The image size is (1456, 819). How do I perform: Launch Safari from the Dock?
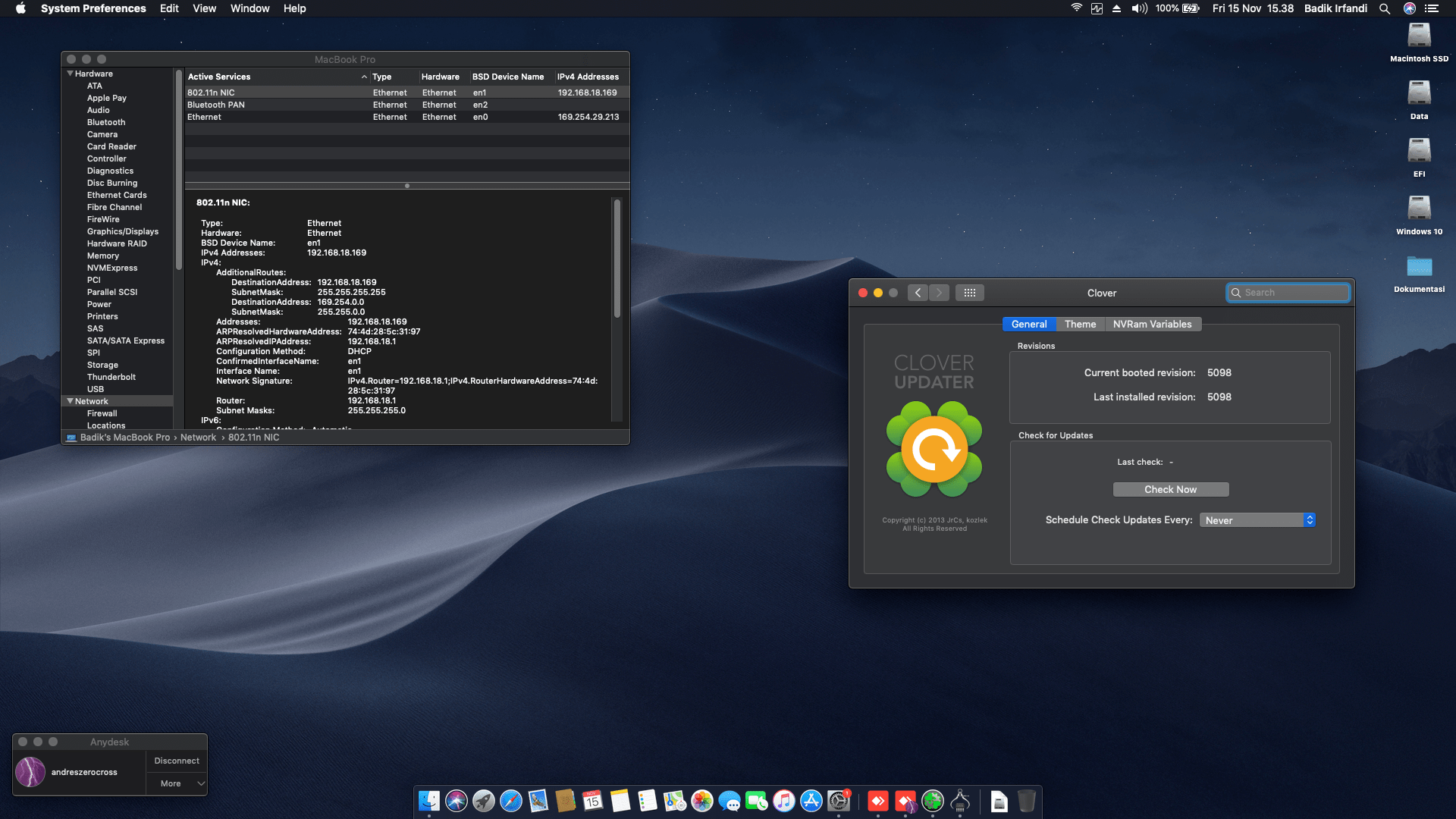tap(511, 801)
